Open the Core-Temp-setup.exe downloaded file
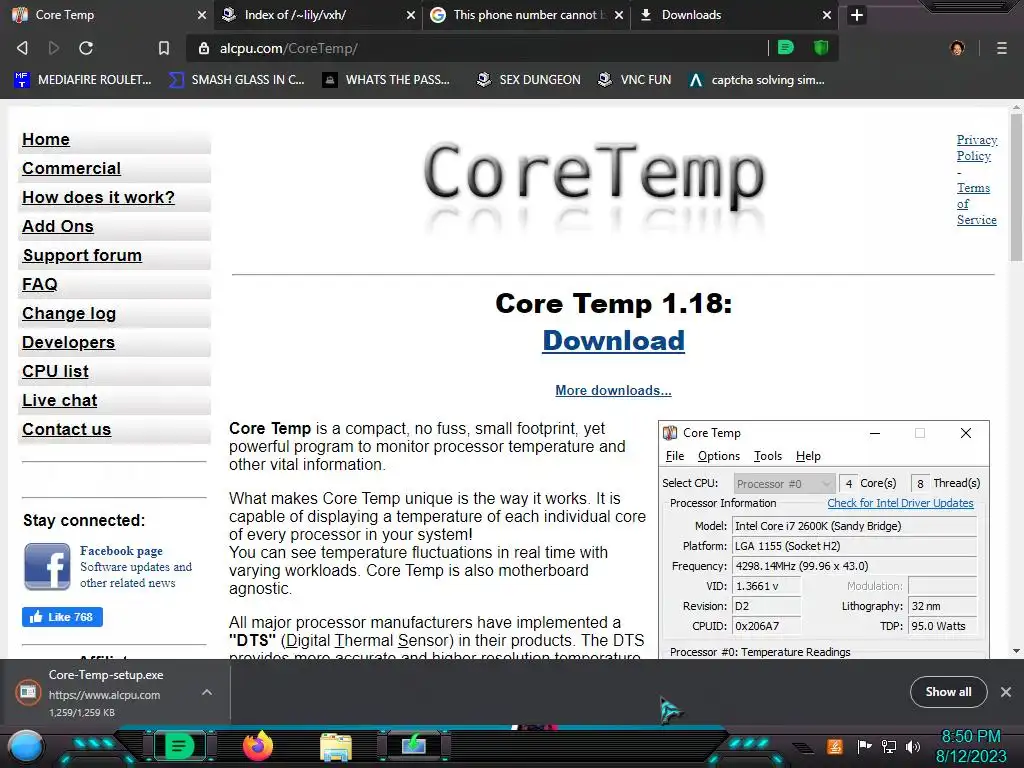This screenshot has height=768, width=1024. coord(104,693)
